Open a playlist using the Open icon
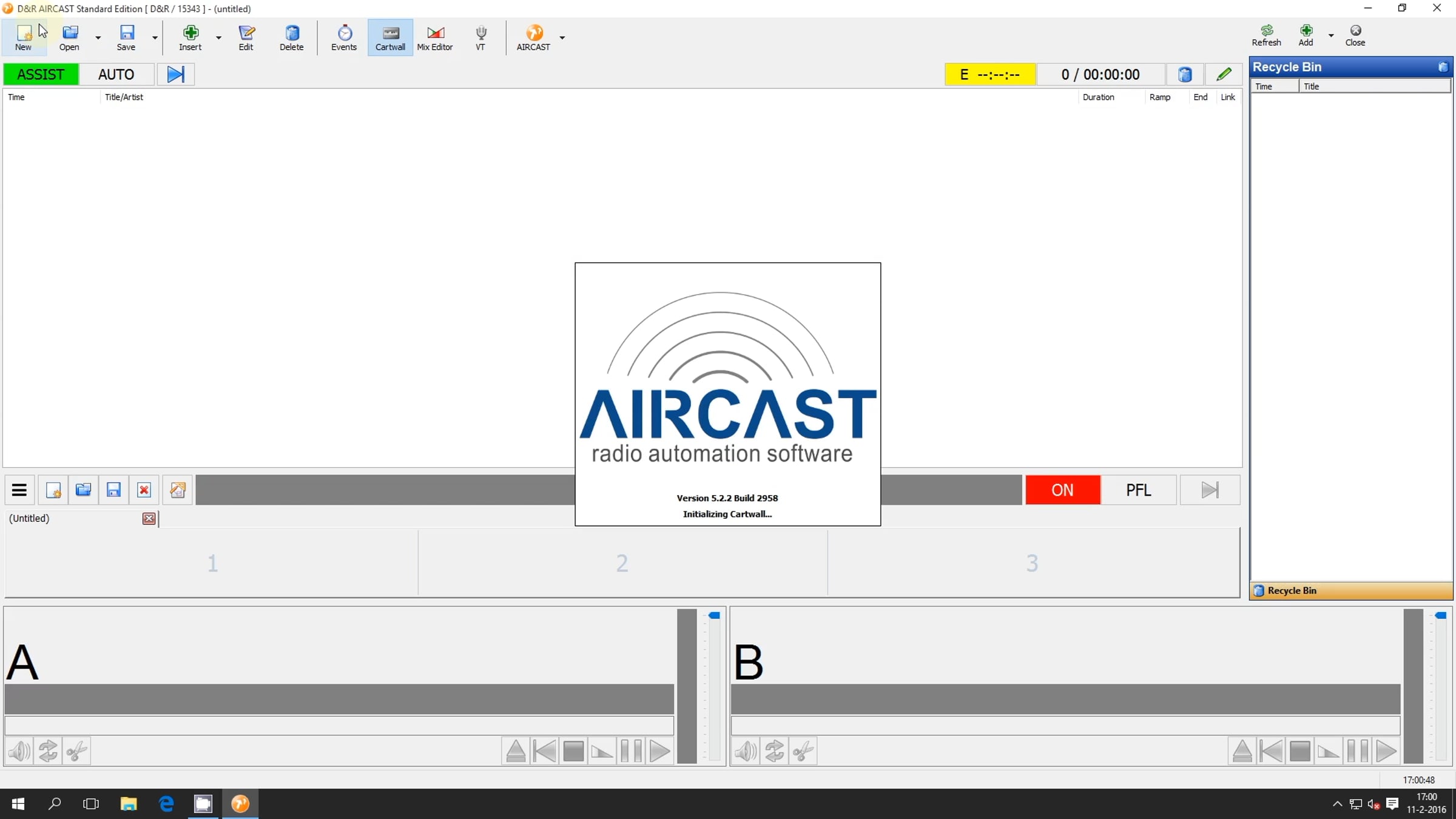This screenshot has height=819, width=1456. [x=70, y=37]
